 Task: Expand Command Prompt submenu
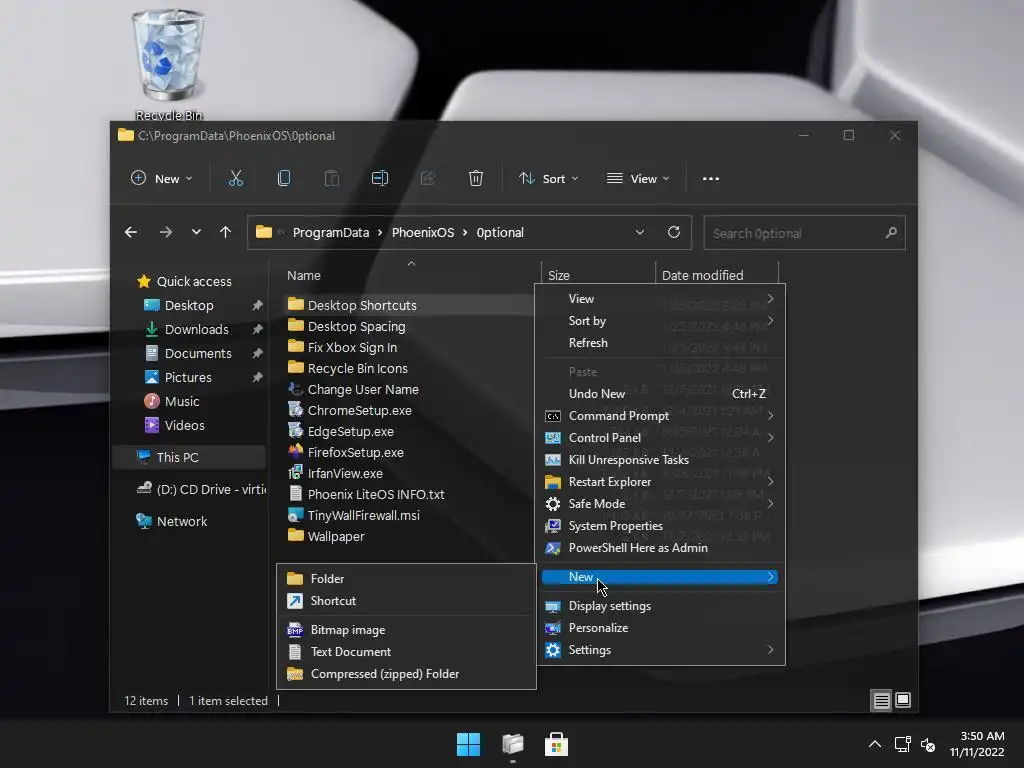tap(660, 415)
